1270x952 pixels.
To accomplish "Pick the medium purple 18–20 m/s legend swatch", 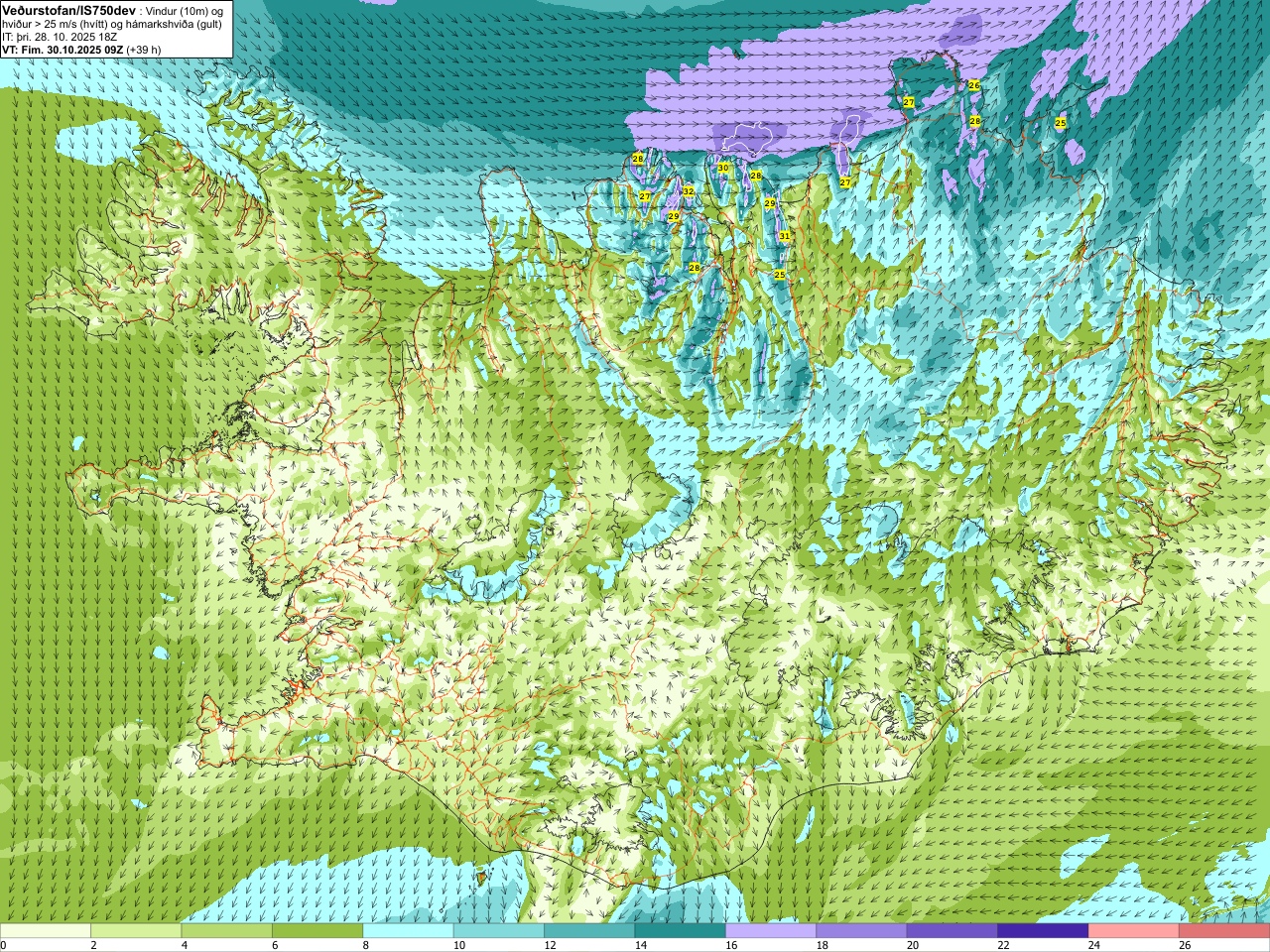I will [x=862, y=930].
